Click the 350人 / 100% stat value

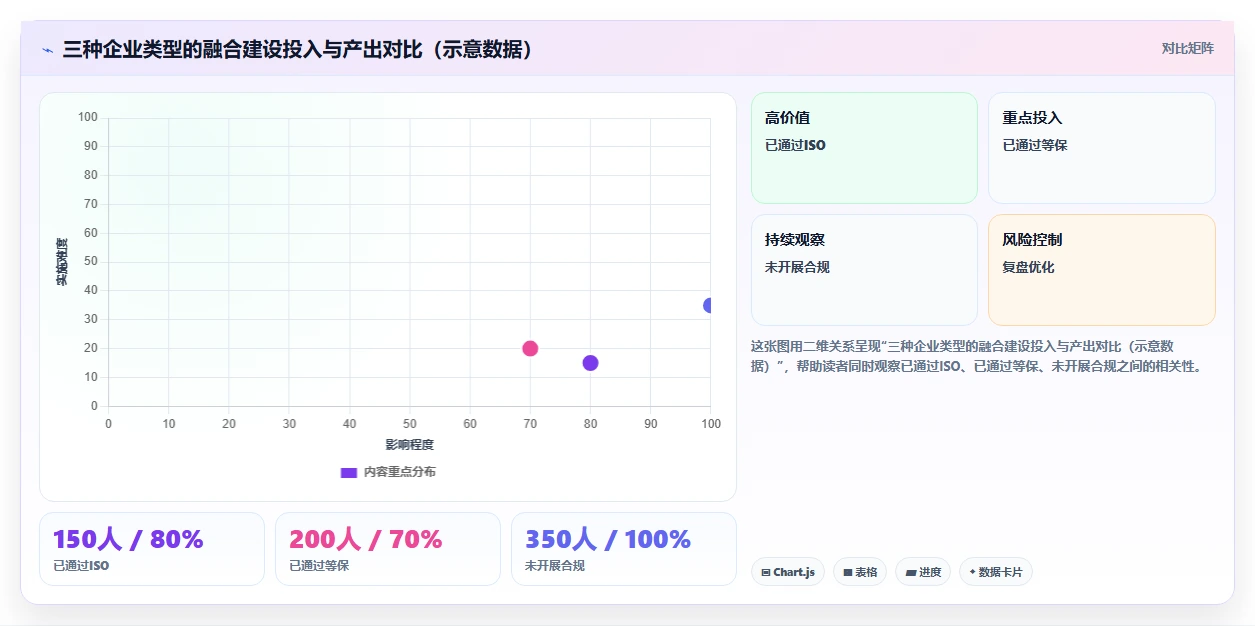[x=608, y=539]
